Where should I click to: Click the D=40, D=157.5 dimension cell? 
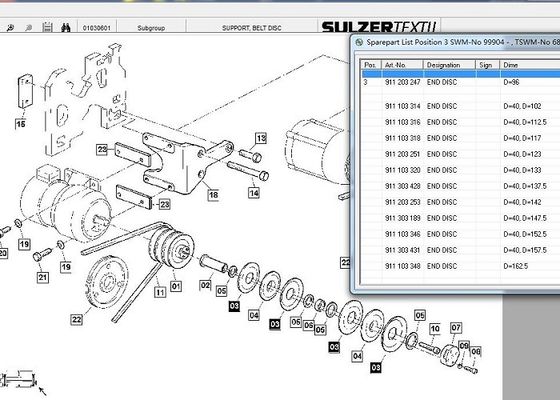pos(525,250)
